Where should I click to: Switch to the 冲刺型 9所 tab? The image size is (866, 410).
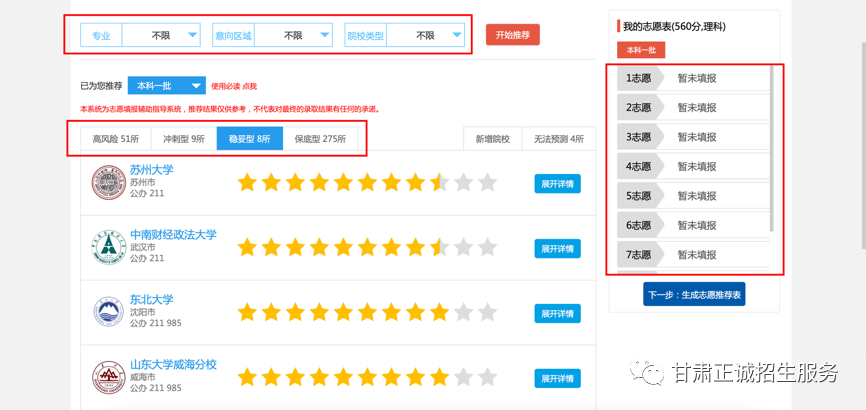184,139
